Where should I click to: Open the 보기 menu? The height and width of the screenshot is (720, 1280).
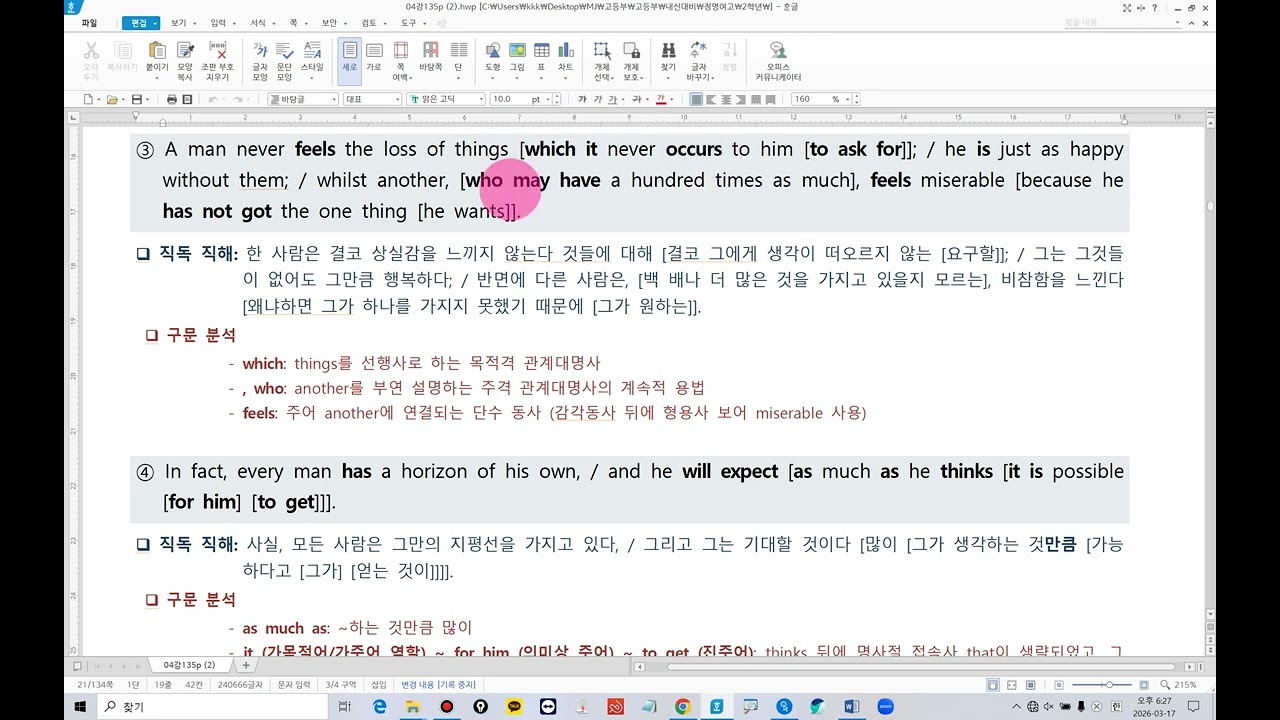click(178, 22)
